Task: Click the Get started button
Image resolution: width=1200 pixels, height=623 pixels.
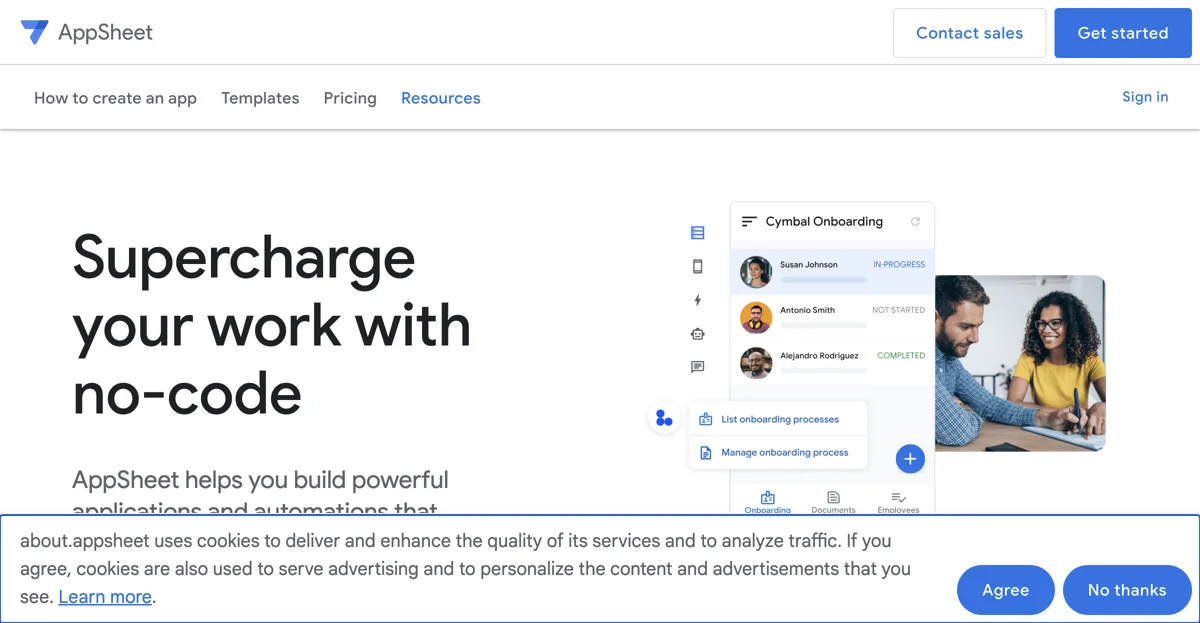Action: (1123, 33)
